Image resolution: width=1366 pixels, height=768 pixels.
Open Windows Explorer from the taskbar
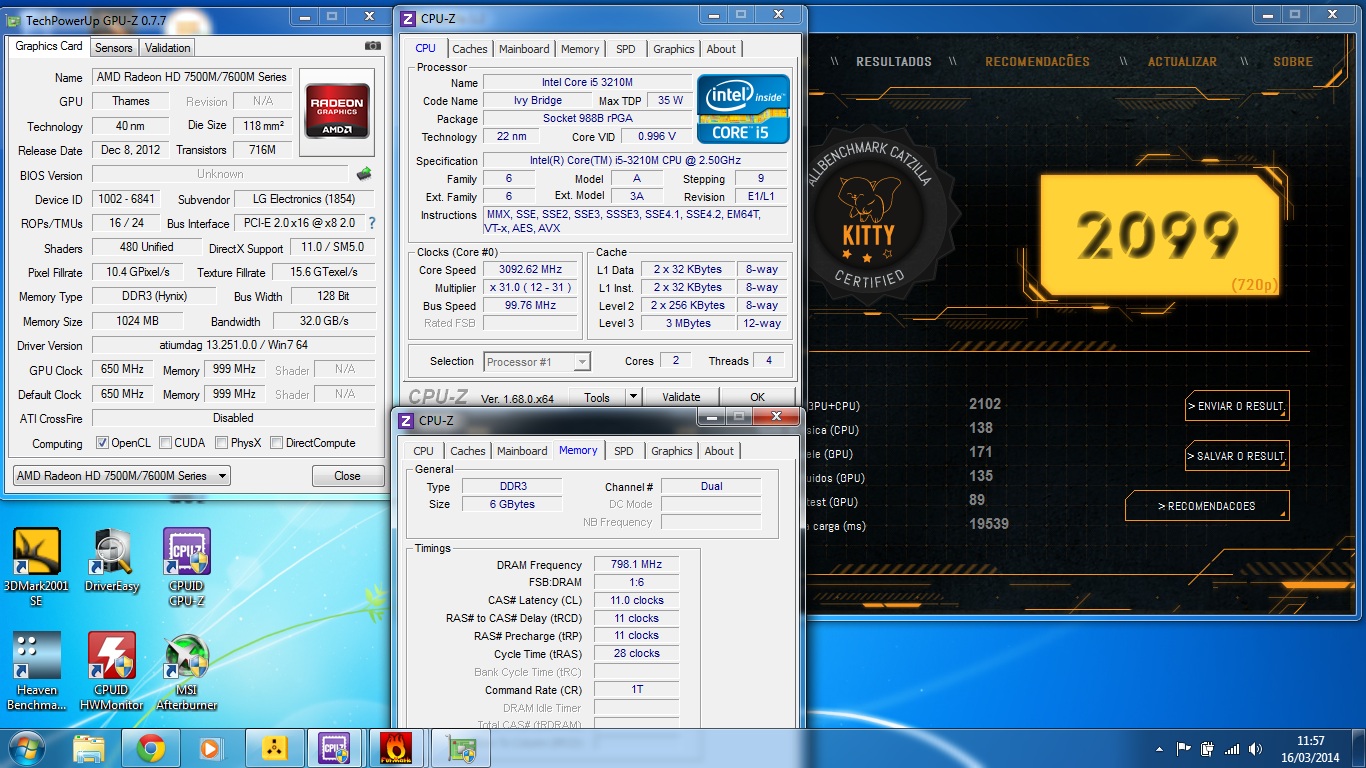89,748
